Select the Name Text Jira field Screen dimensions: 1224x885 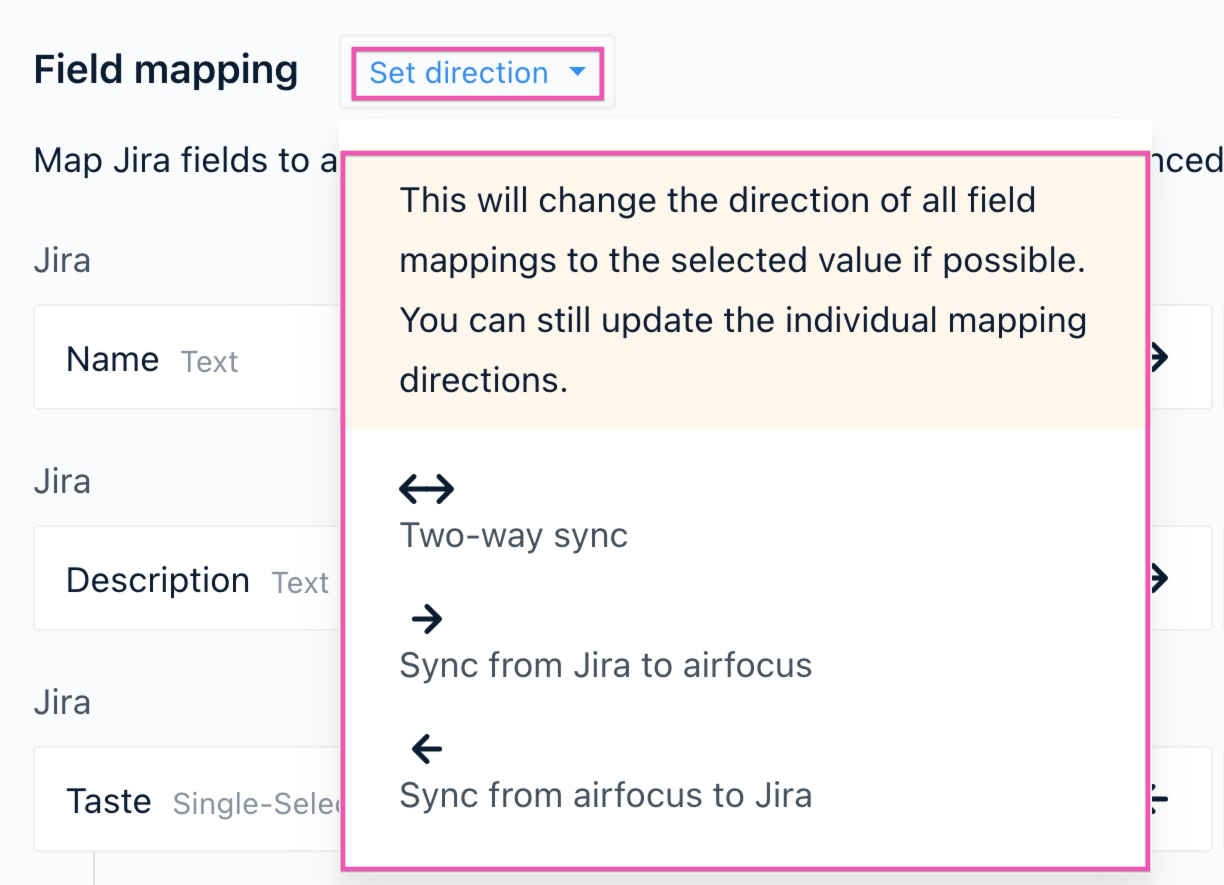click(187, 357)
